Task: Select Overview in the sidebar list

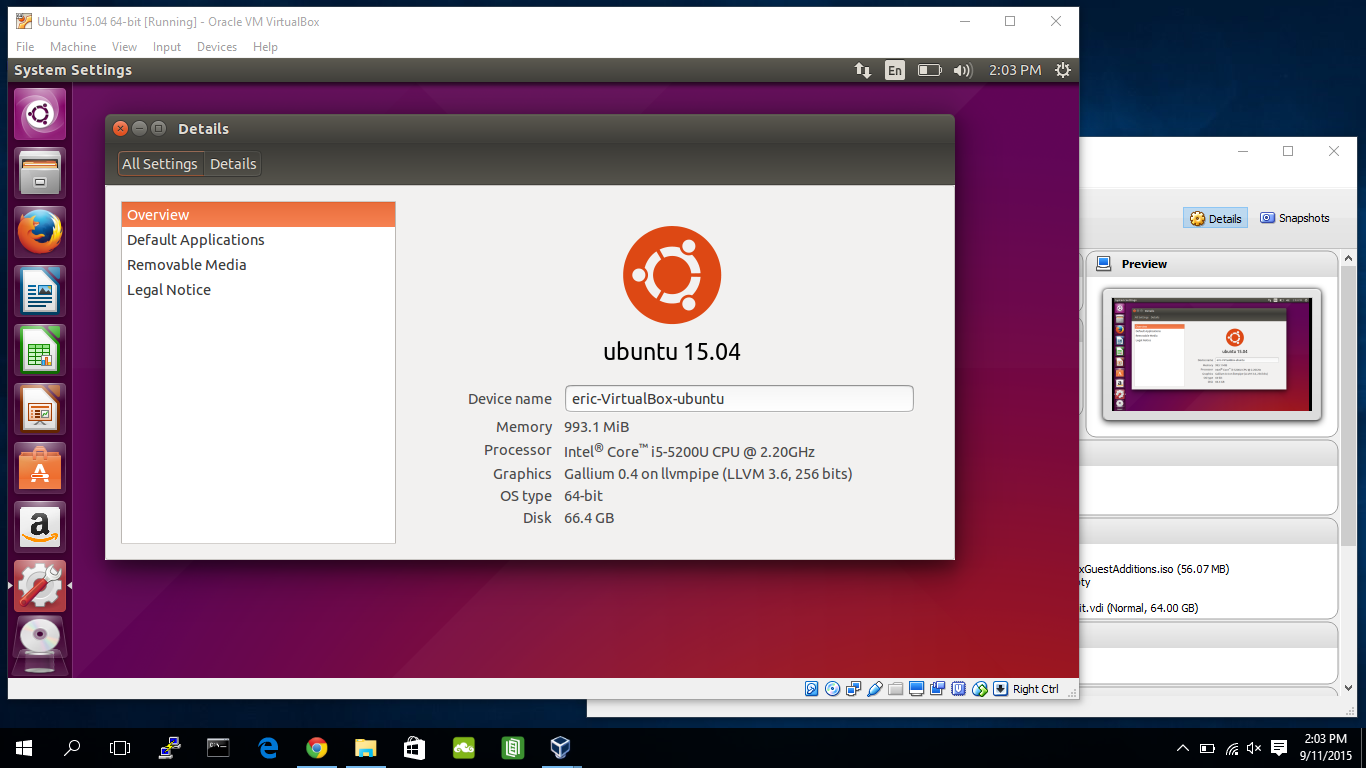Action: click(258, 215)
